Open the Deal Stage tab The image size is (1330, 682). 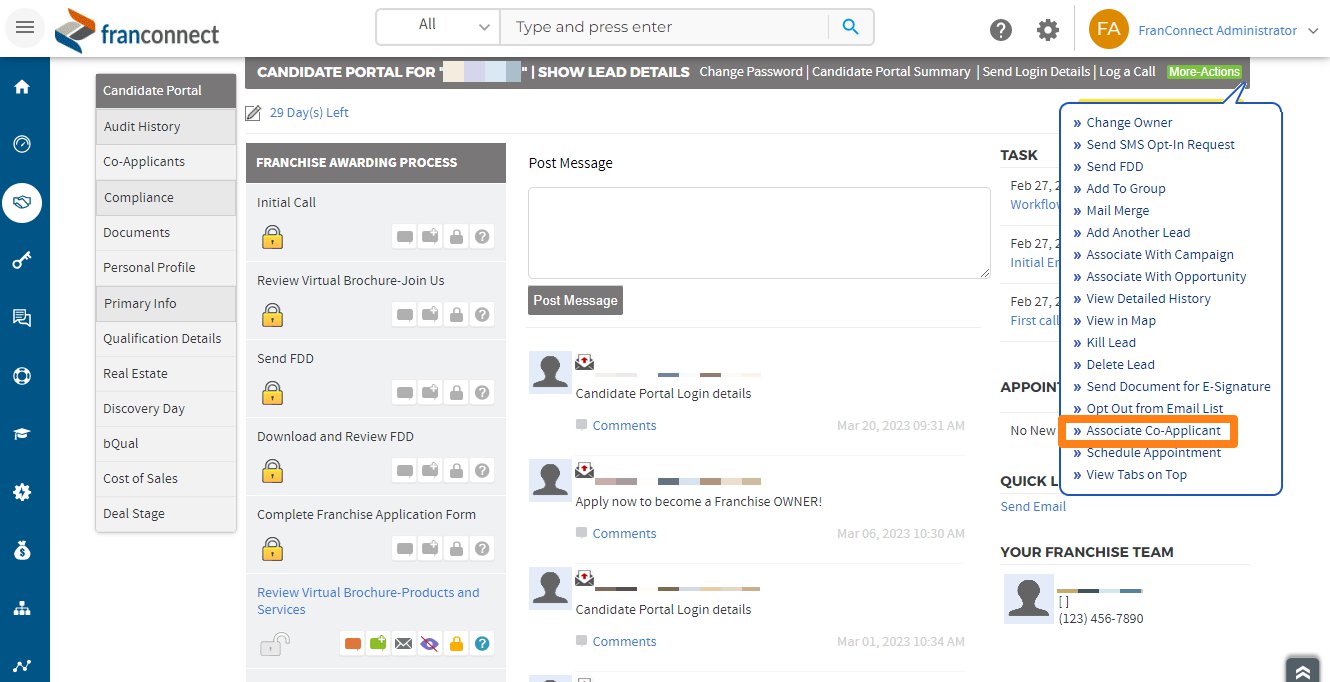[166, 514]
